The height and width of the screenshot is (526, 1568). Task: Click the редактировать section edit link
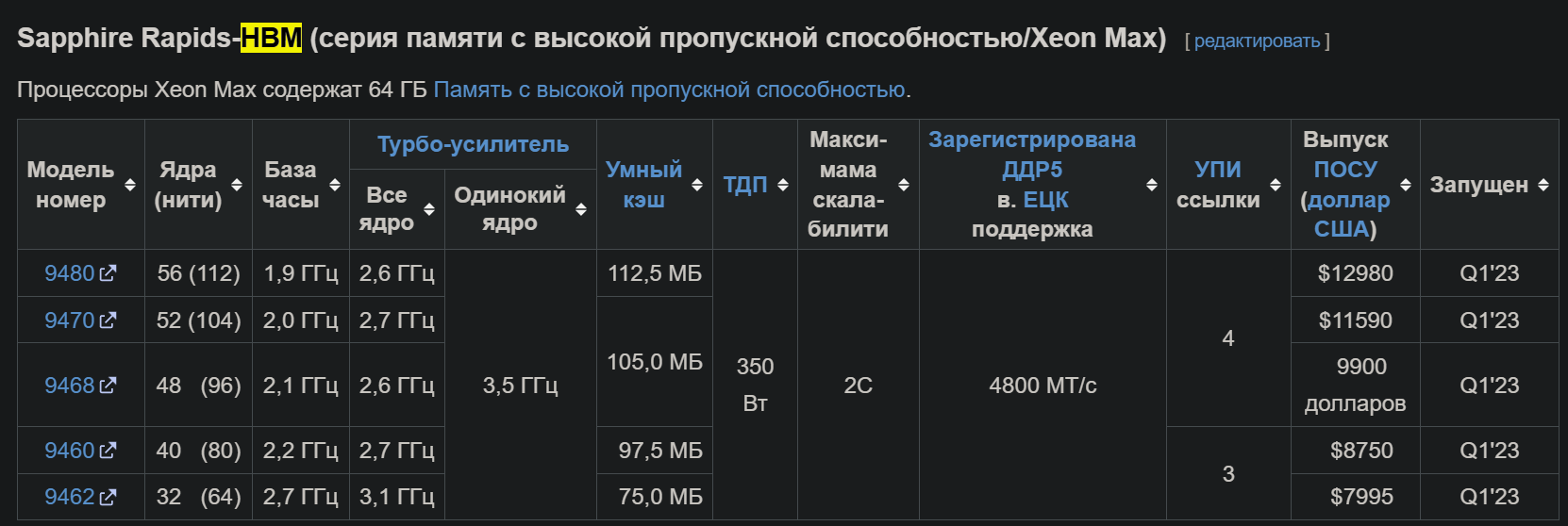1257,41
